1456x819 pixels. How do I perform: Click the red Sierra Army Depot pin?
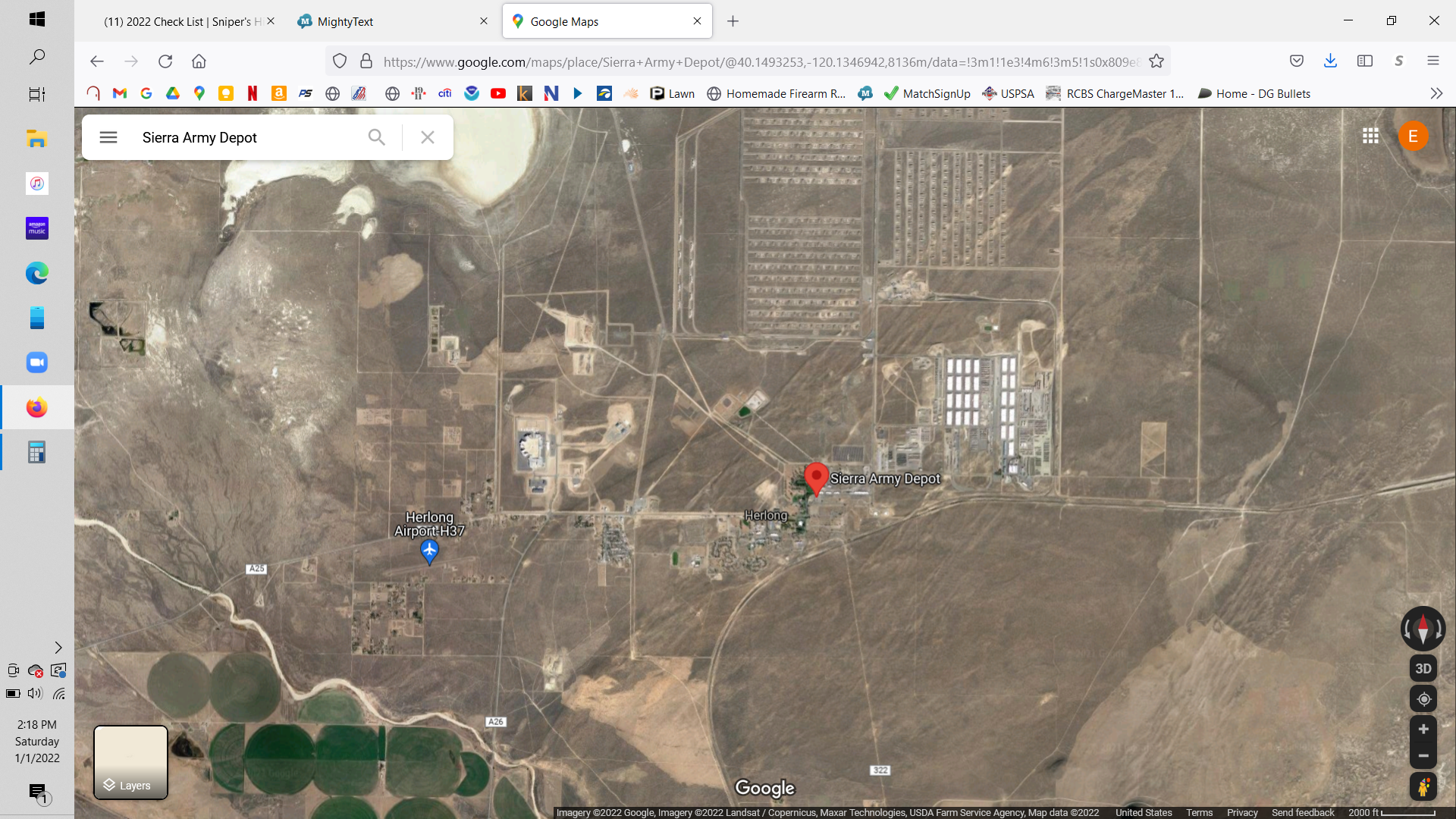point(816,479)
